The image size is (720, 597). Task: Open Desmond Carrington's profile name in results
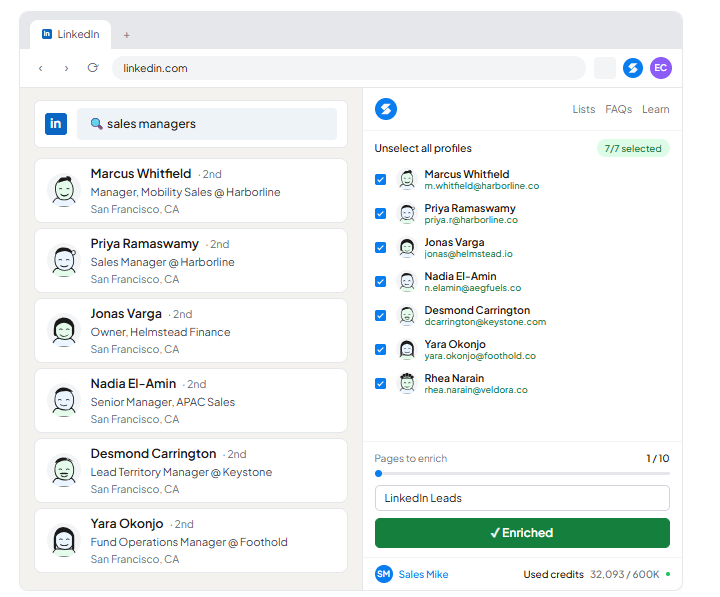(153, 454)
